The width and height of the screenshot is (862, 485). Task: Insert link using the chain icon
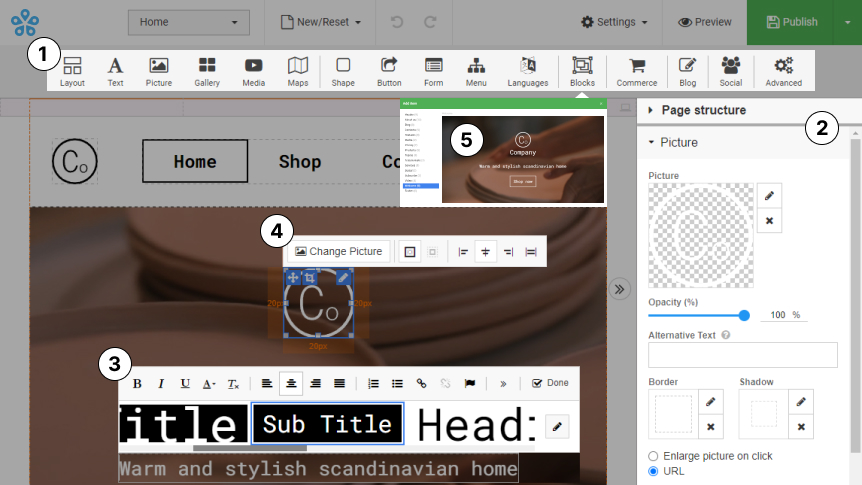coord(421,383)
